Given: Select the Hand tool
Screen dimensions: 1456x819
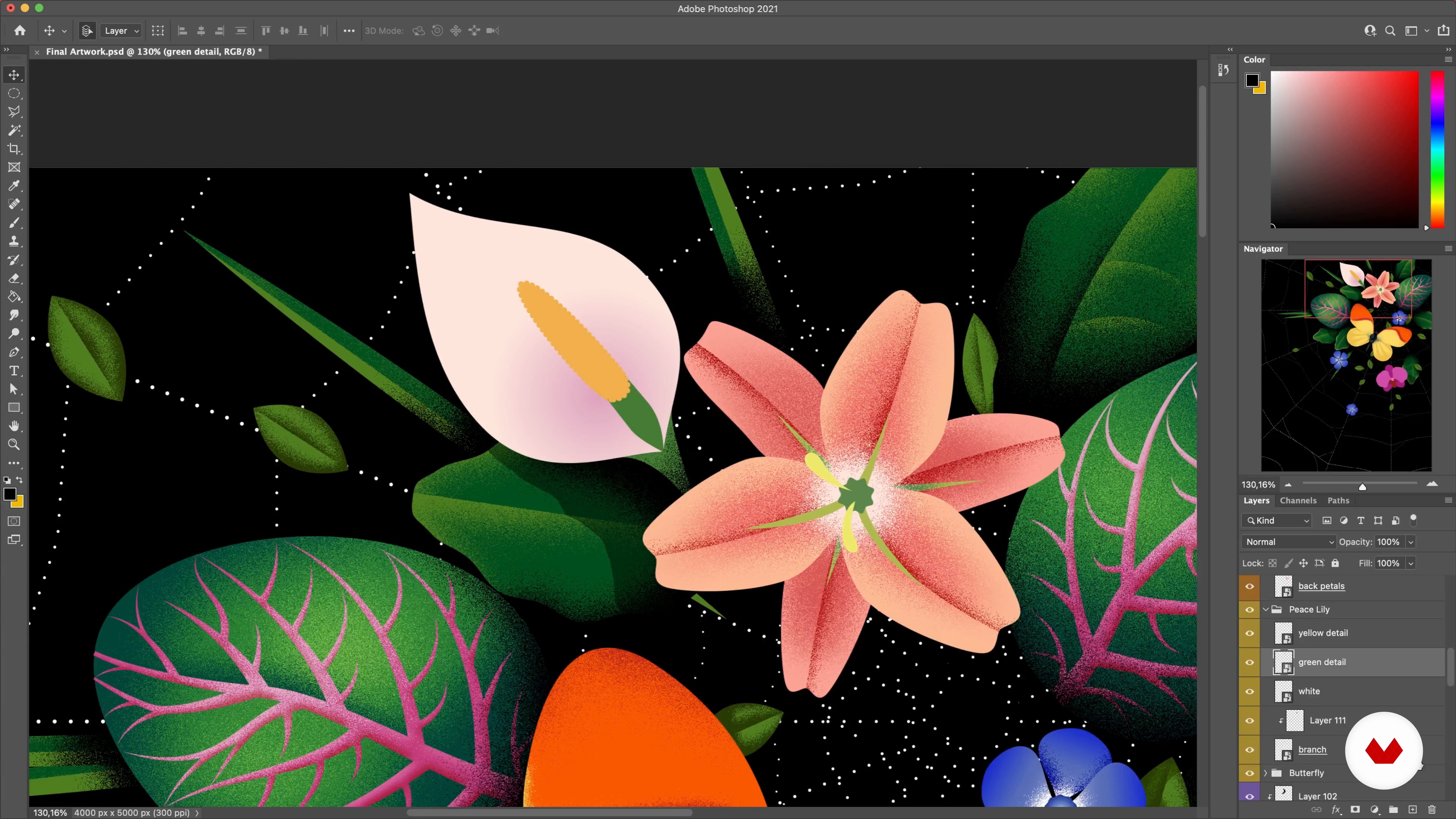Looking at the screenshot, I should click(14, 426).
